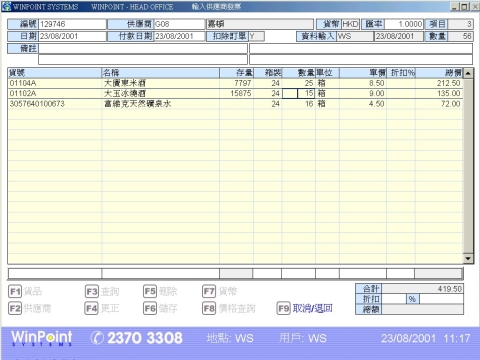Click the F8 價格查詢 key icon

coord(209,308)
